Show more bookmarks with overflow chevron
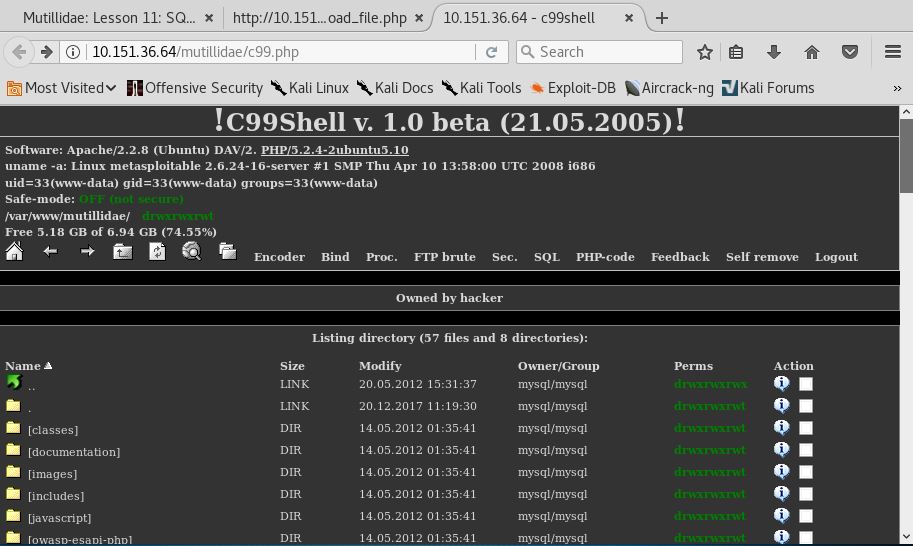The image size is (913, 546). click(x=897, y=88)
